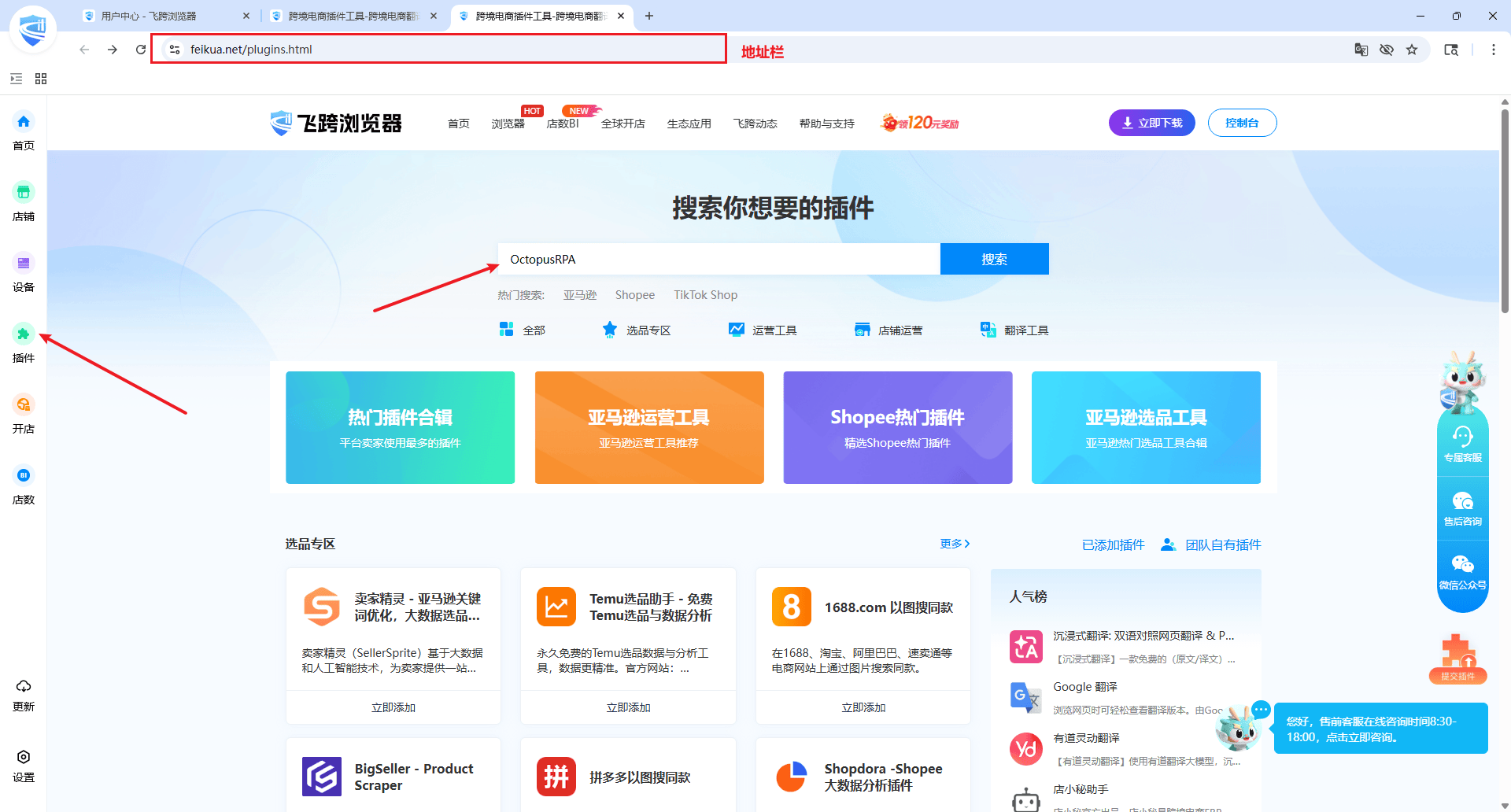
Task: Open the 设备 (Devices) sidebar icon
Action: pos(23,264)
